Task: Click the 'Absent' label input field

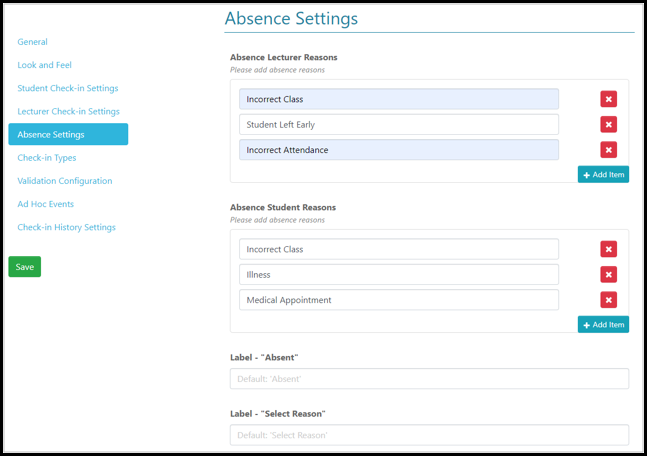Action: 429,379
